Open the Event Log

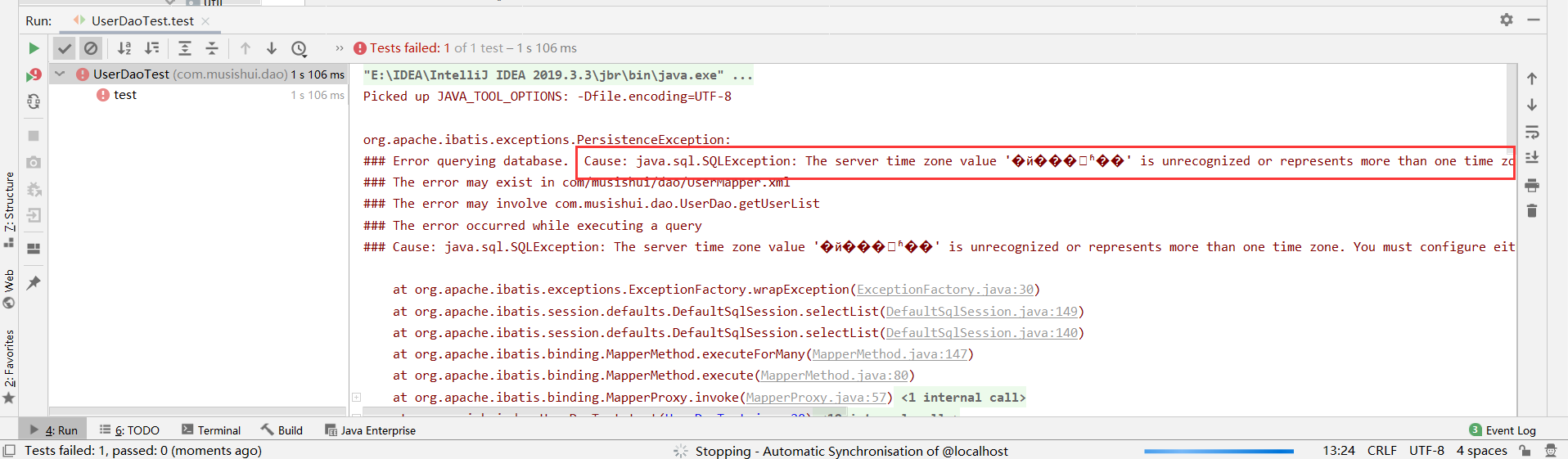(x=1503, y=430)
